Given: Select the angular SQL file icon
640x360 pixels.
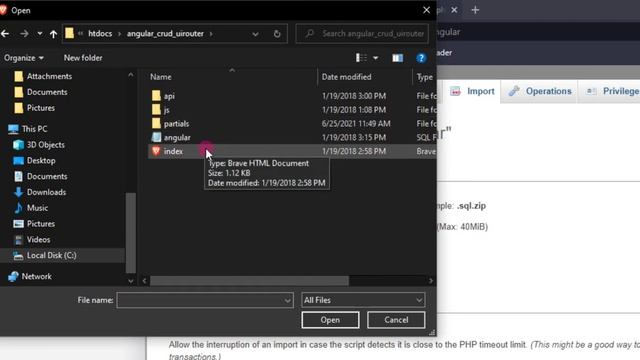Looking at the screenshot, I should (x=156, y=138).
